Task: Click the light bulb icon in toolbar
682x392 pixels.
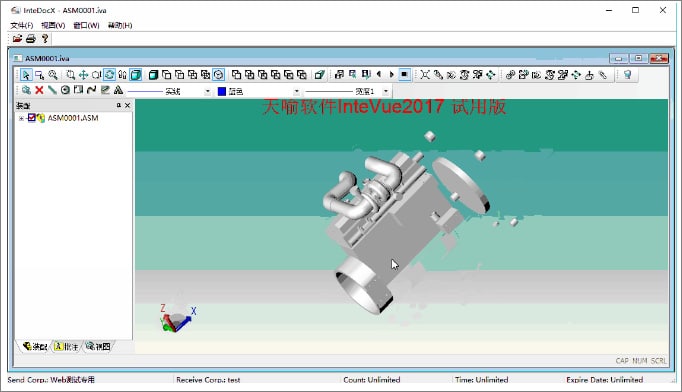Action: [x=627, y=75]
